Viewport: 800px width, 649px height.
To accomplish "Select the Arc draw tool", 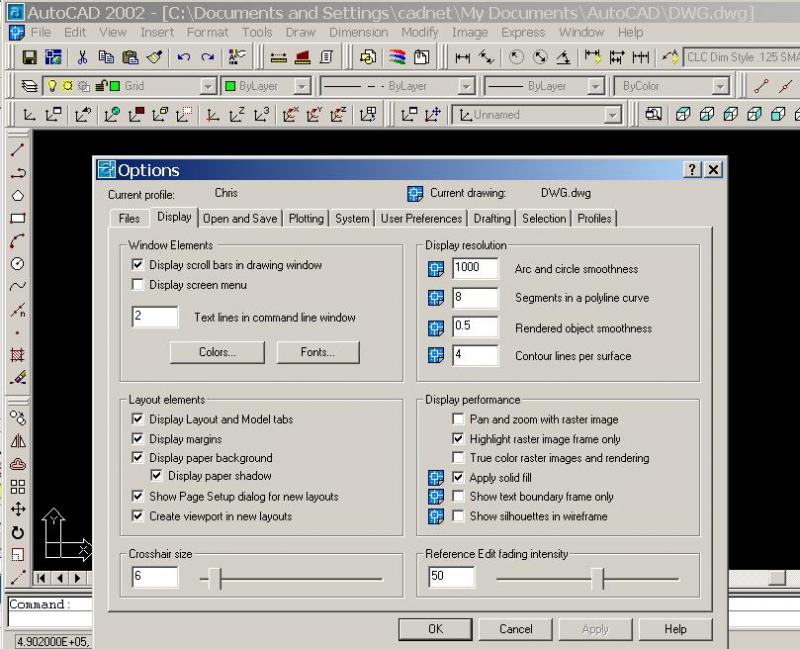I will (18, 241).
